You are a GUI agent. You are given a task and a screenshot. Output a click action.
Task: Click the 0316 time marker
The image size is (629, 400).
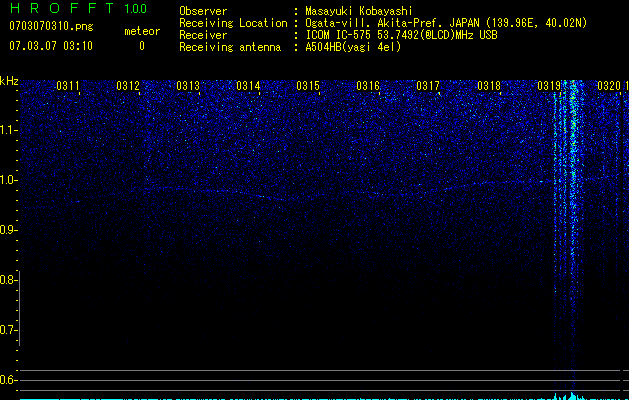[x=368, y=86]
